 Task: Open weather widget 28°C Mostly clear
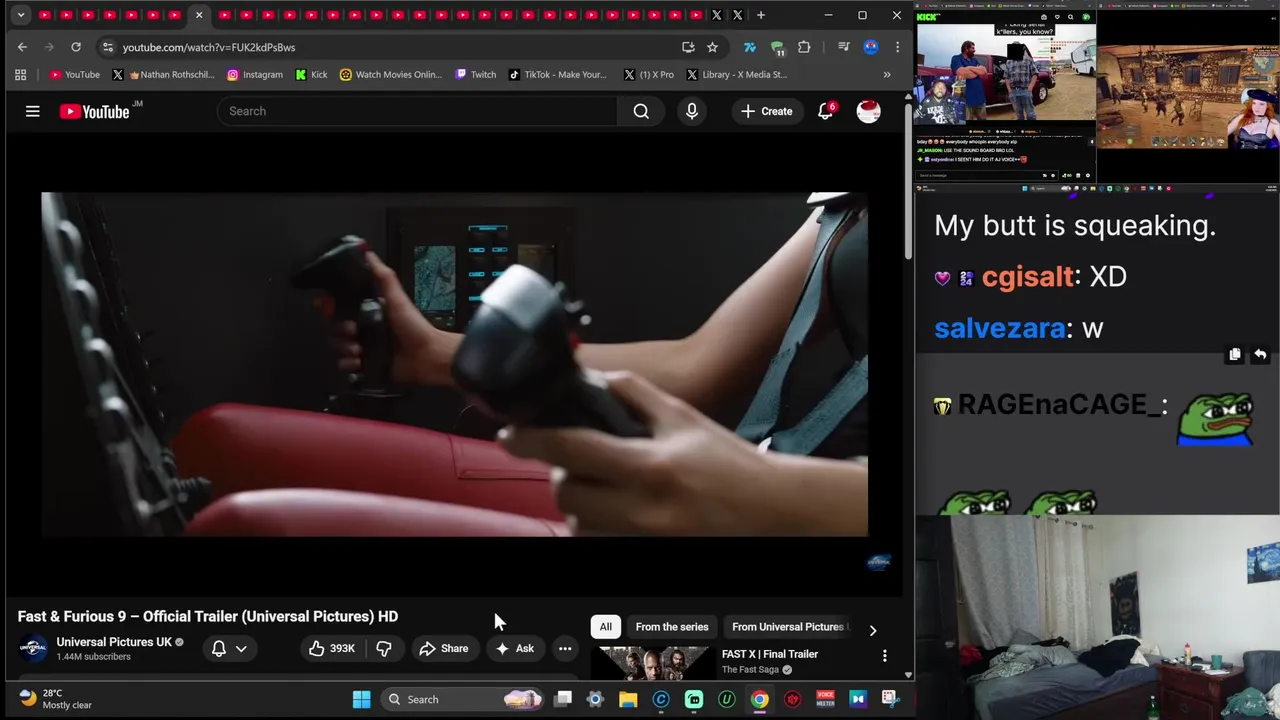[54, 699]
